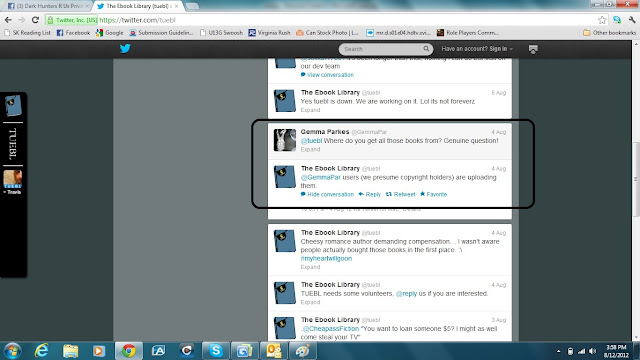
Task: Open #myheartwillgoon hashtag
Action: (326, 259)
